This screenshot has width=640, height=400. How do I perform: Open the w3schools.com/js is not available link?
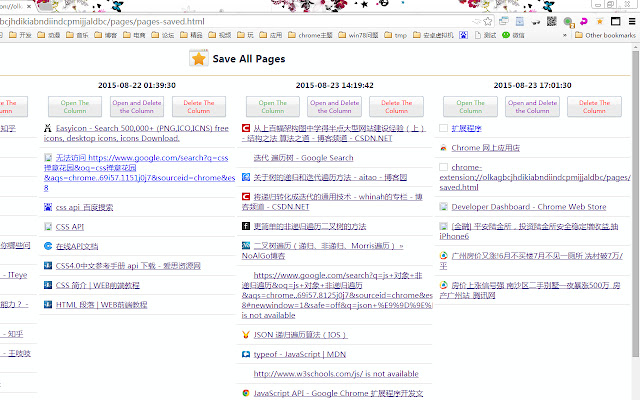point(336,373)
